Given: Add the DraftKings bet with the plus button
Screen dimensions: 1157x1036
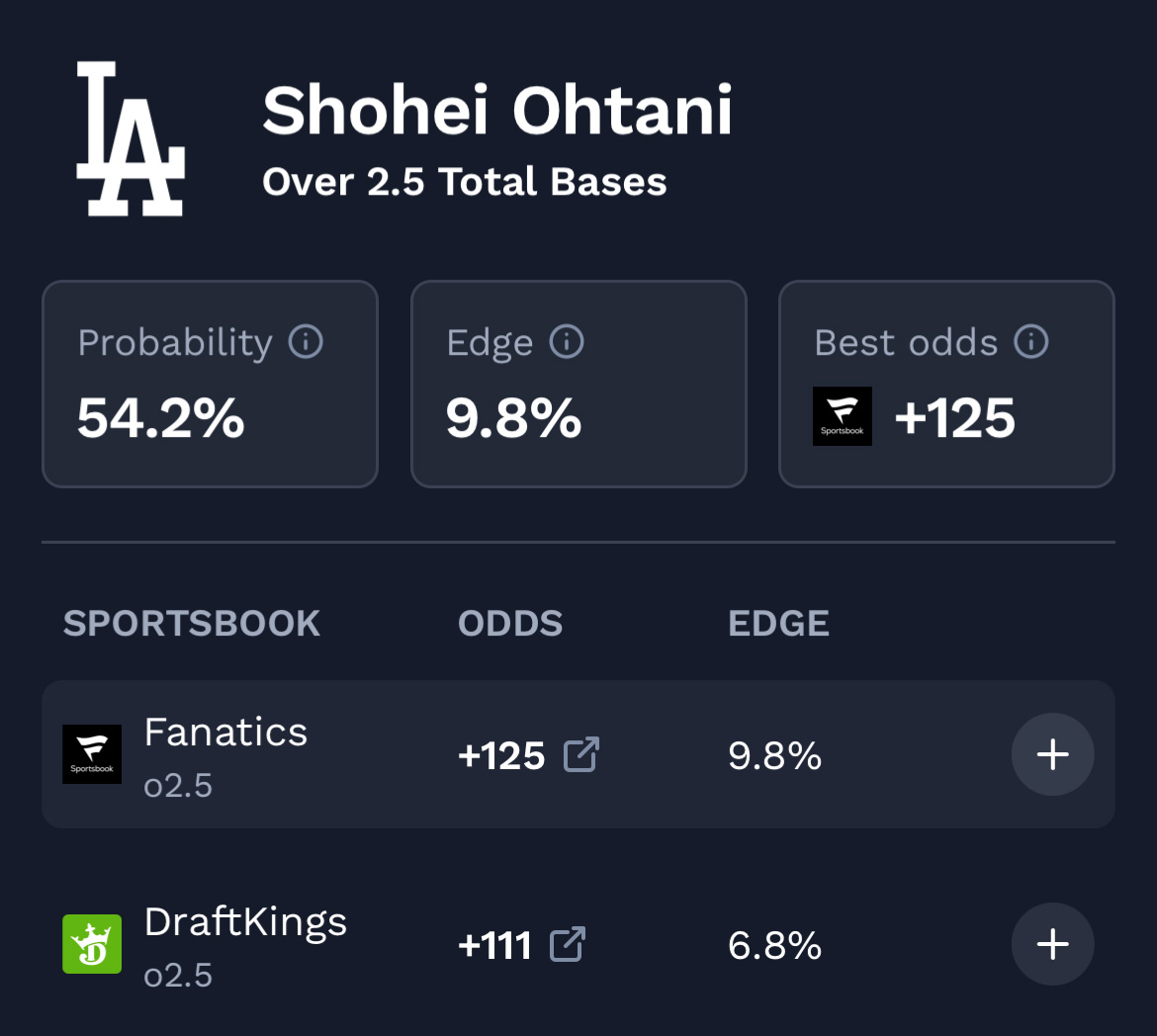Looking at the screenshot, I should pos(1052,944).
